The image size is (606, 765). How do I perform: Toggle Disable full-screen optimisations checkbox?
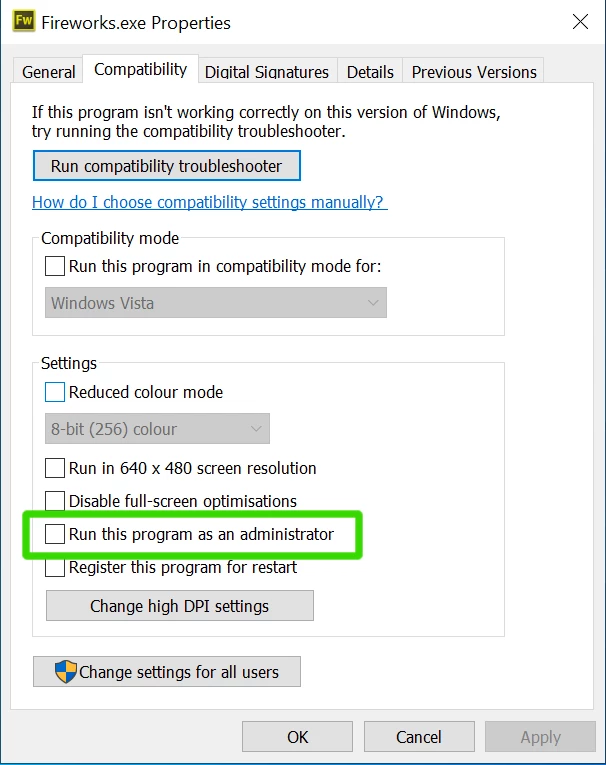pyautogui.click(x=55, y=501)
